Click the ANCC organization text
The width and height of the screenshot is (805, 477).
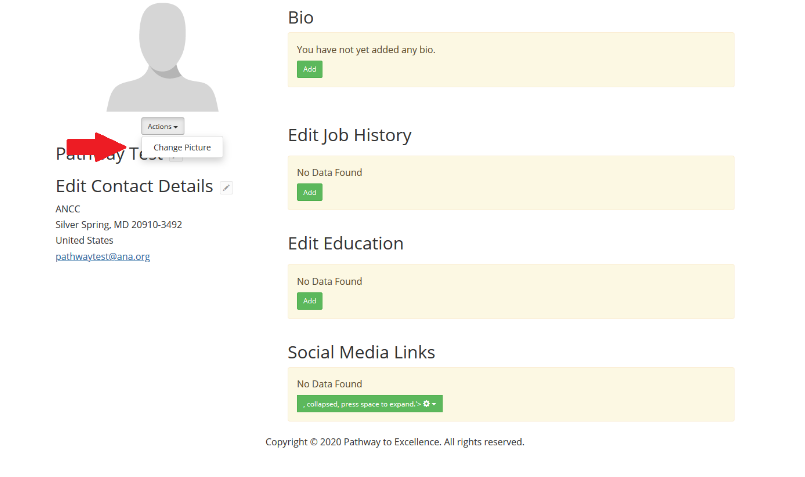pyautogui.click(x=68, y=208)
